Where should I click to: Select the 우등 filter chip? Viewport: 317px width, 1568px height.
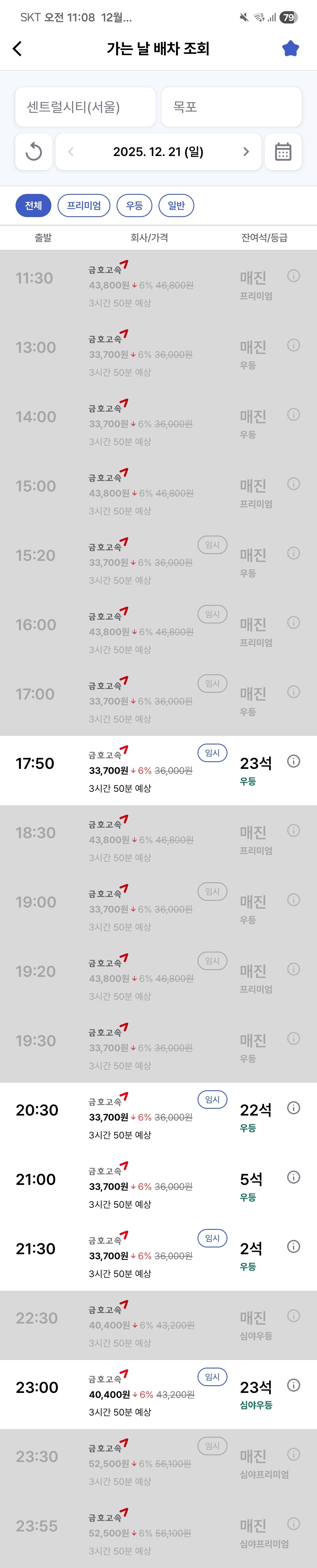point(134,206)
